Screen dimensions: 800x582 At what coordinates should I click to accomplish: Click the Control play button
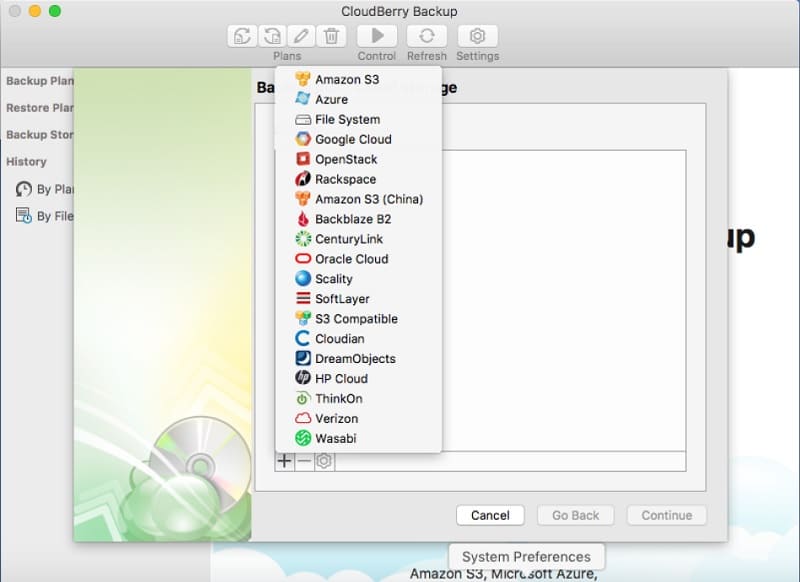tap(377, 36)
